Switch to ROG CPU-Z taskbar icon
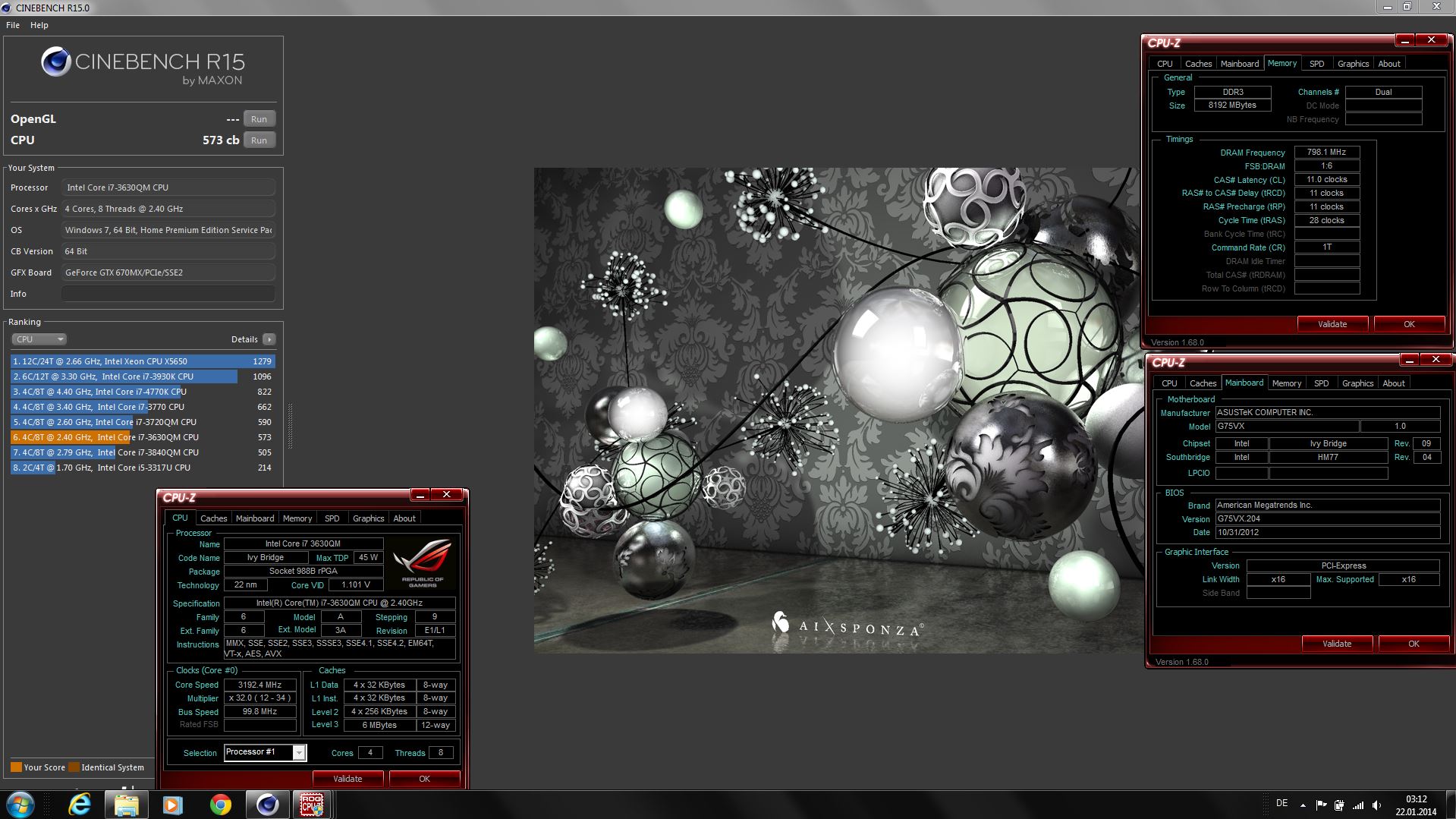The width and height of the screenshot is (1456, 819). 313,805
